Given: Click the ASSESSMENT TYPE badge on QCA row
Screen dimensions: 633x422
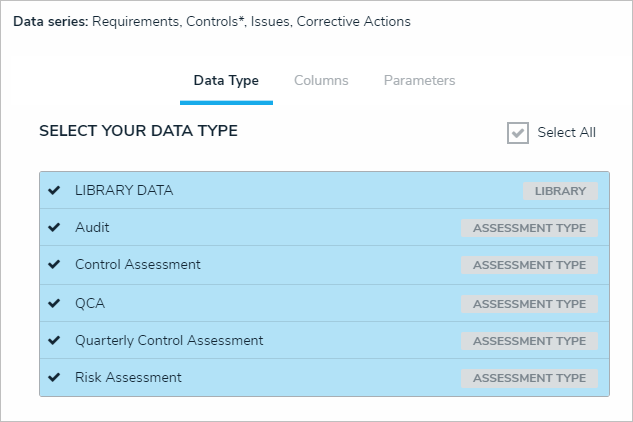Looking at the screenshot, I should [x=529, y=304].
